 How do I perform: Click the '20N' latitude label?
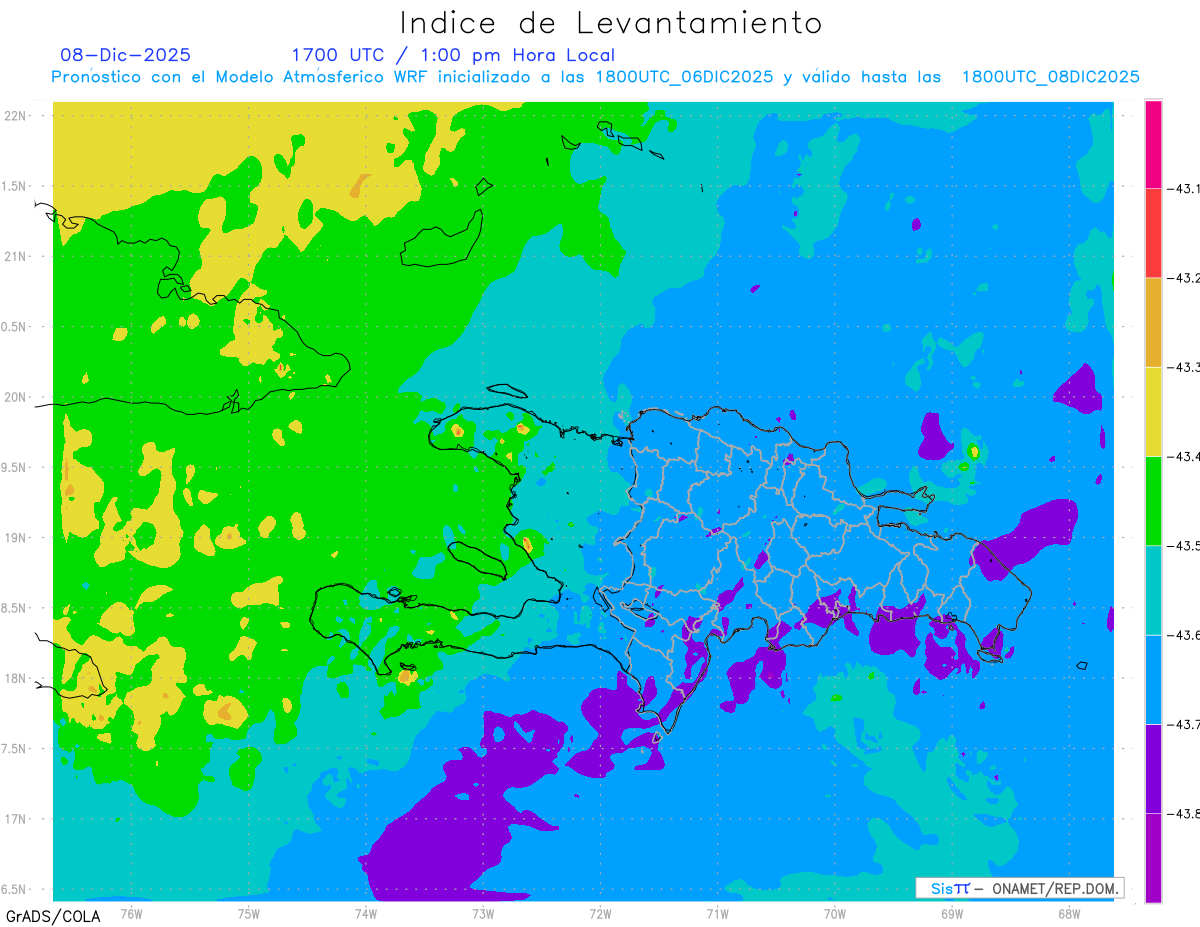[15, 397]
